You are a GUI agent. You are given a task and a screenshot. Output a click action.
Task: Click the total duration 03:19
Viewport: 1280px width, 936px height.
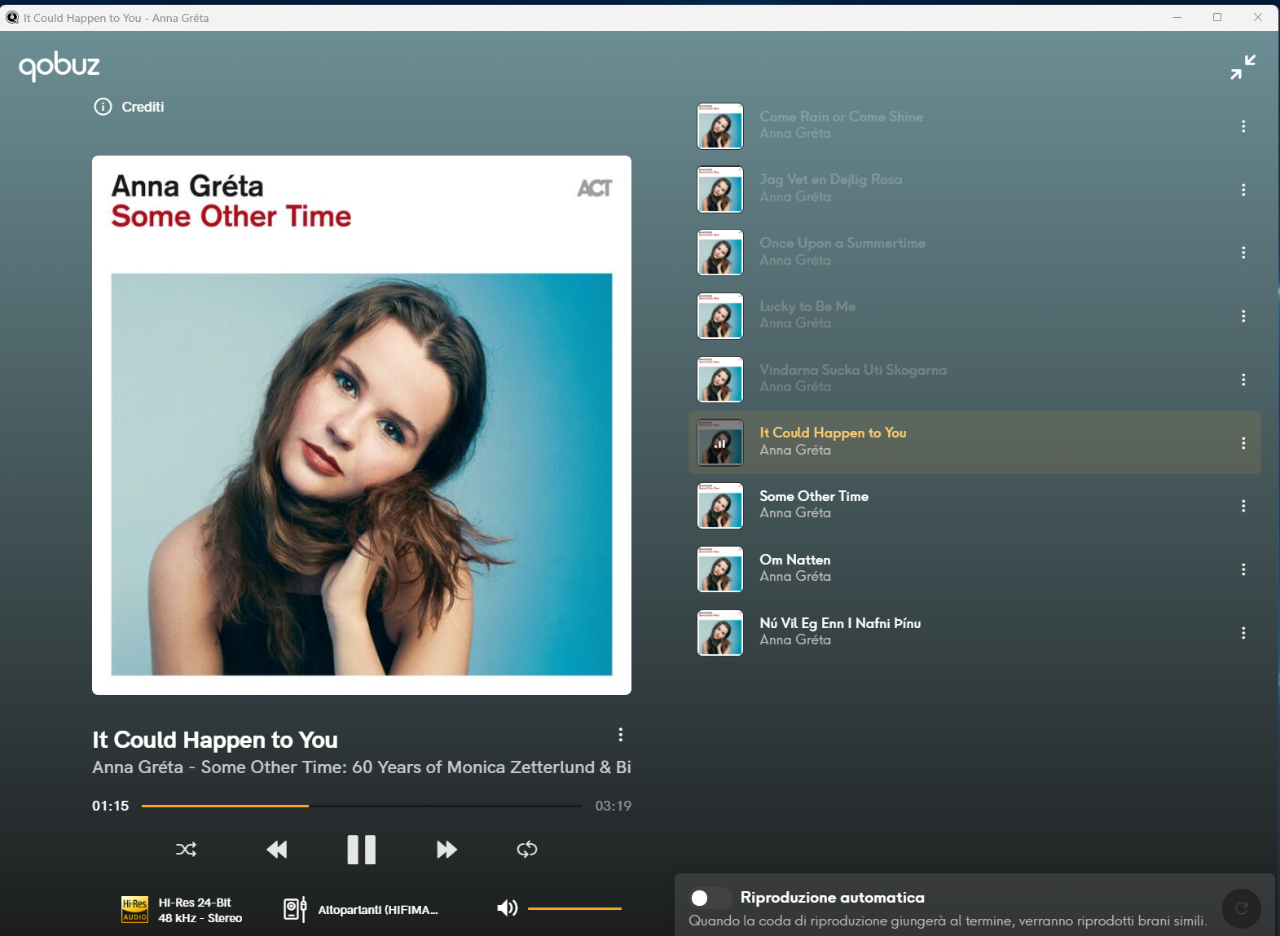613,806
